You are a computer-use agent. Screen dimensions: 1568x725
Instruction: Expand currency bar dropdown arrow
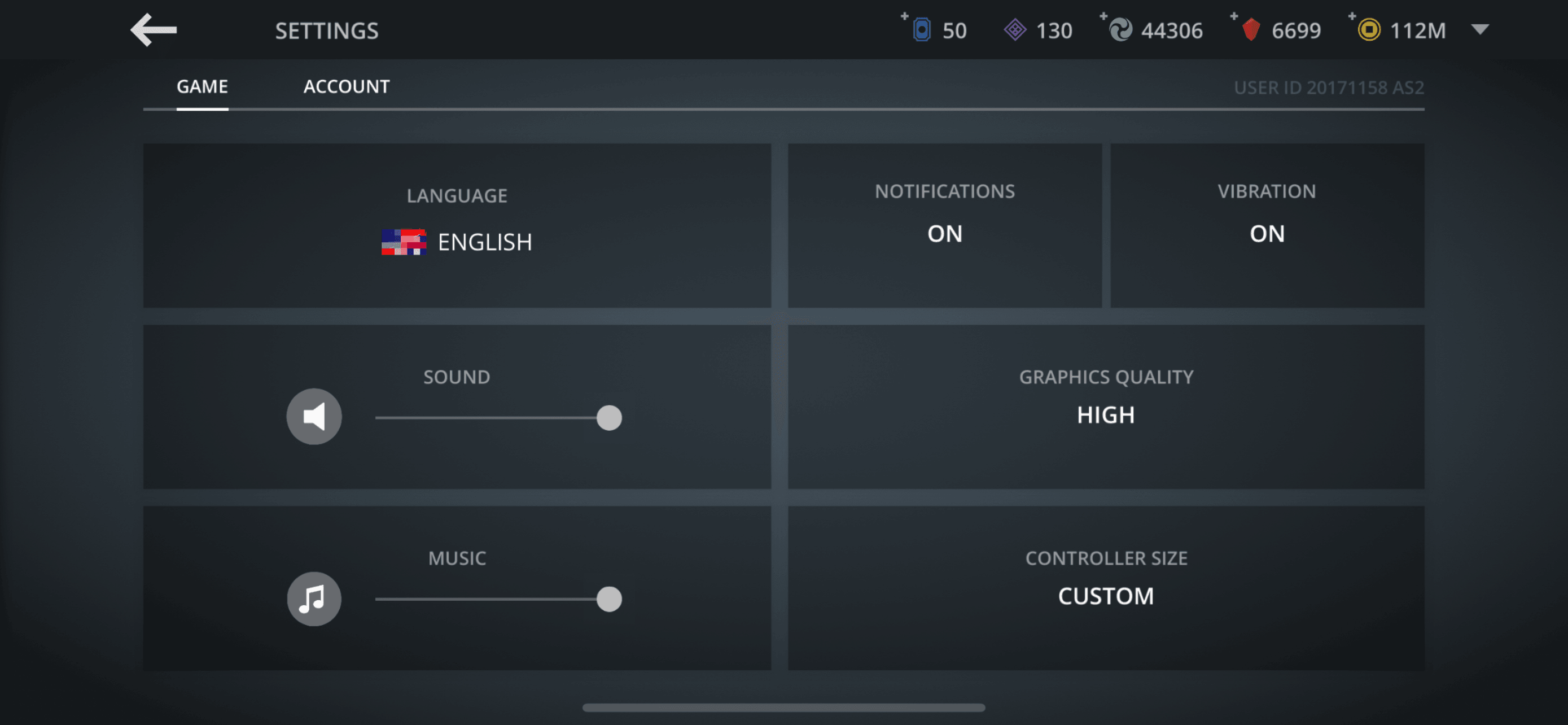click(1480, 29)
